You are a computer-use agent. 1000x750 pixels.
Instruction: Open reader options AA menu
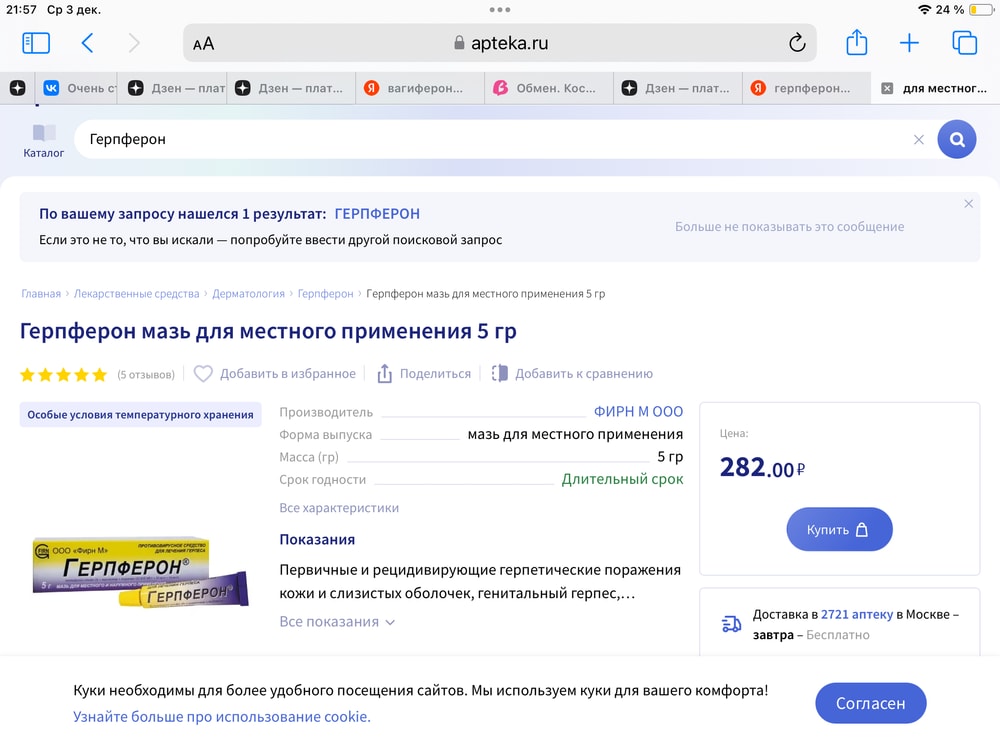click(x=204, y=44)
